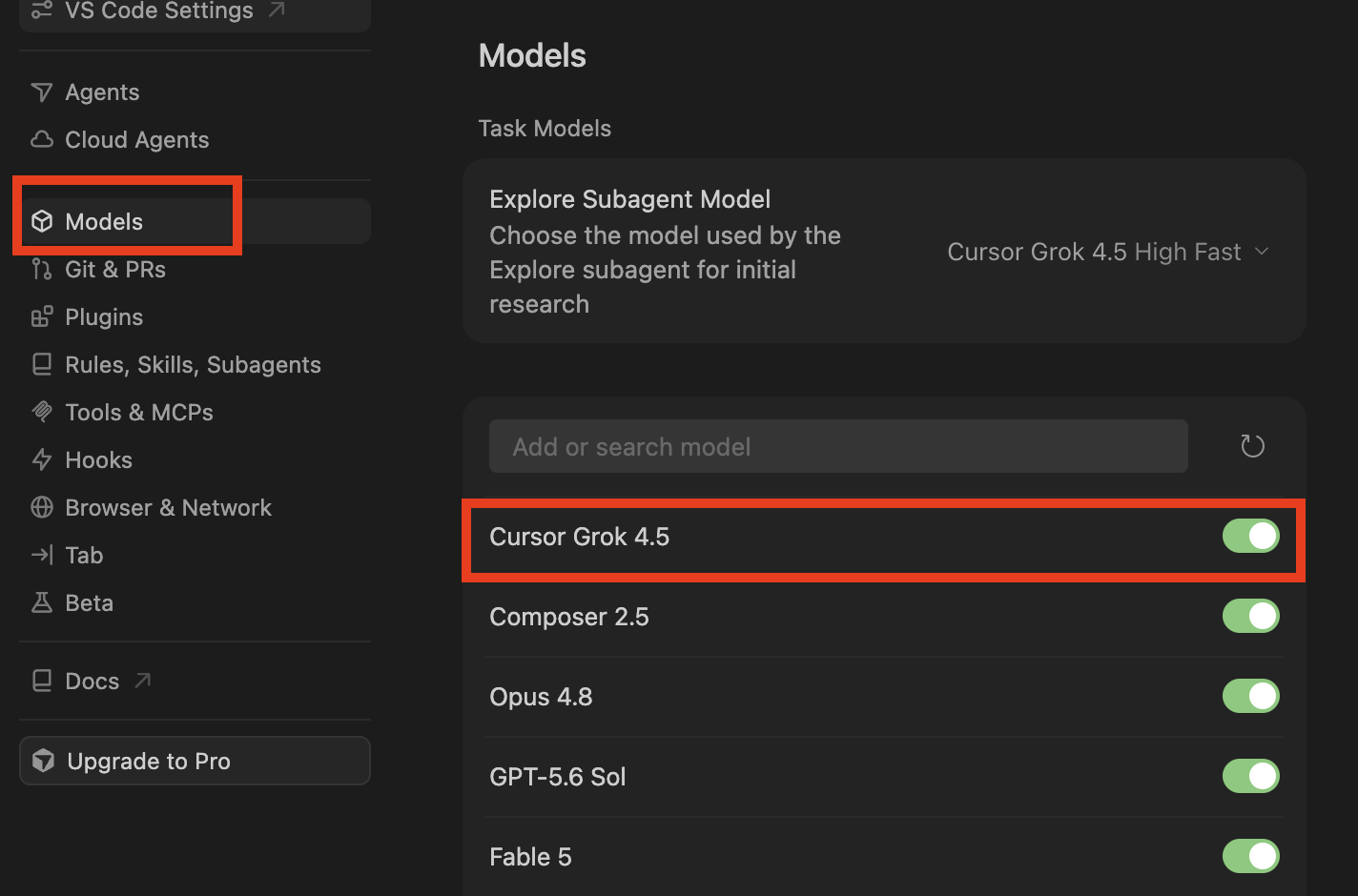Click the Tools & MCPs icon

click(42, 413)
